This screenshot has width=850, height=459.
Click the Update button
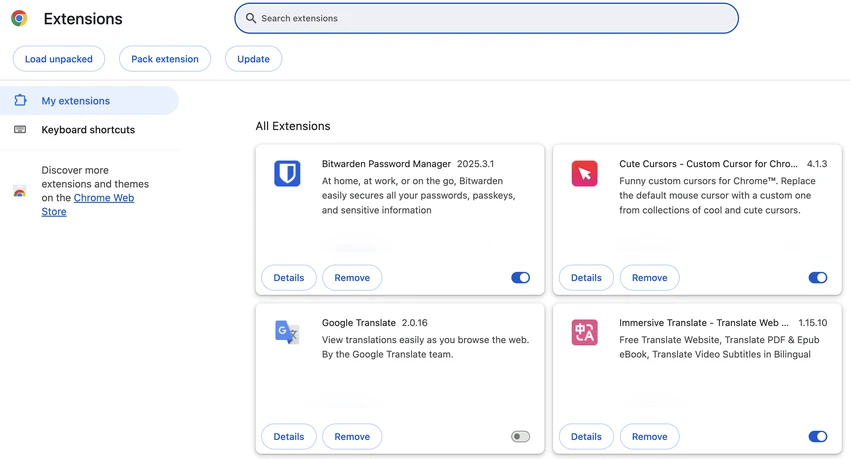(253, 59)
